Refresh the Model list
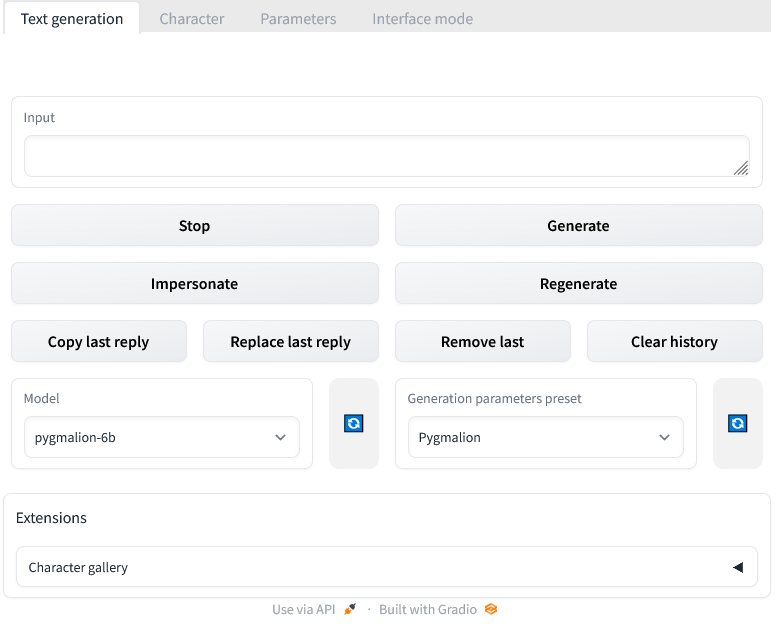 tap(353, 423)
